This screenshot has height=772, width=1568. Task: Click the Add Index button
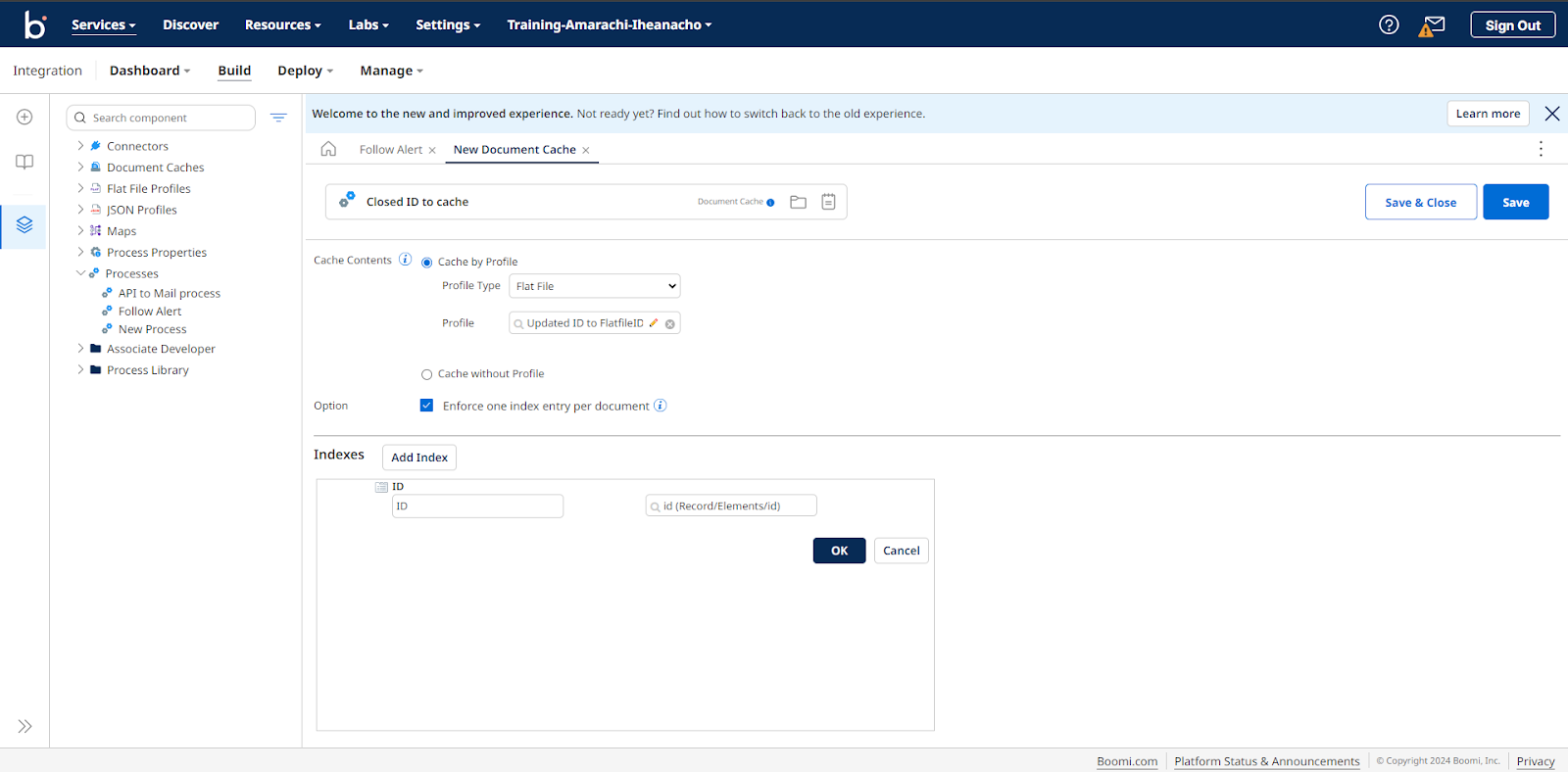[x=419, y=458]
